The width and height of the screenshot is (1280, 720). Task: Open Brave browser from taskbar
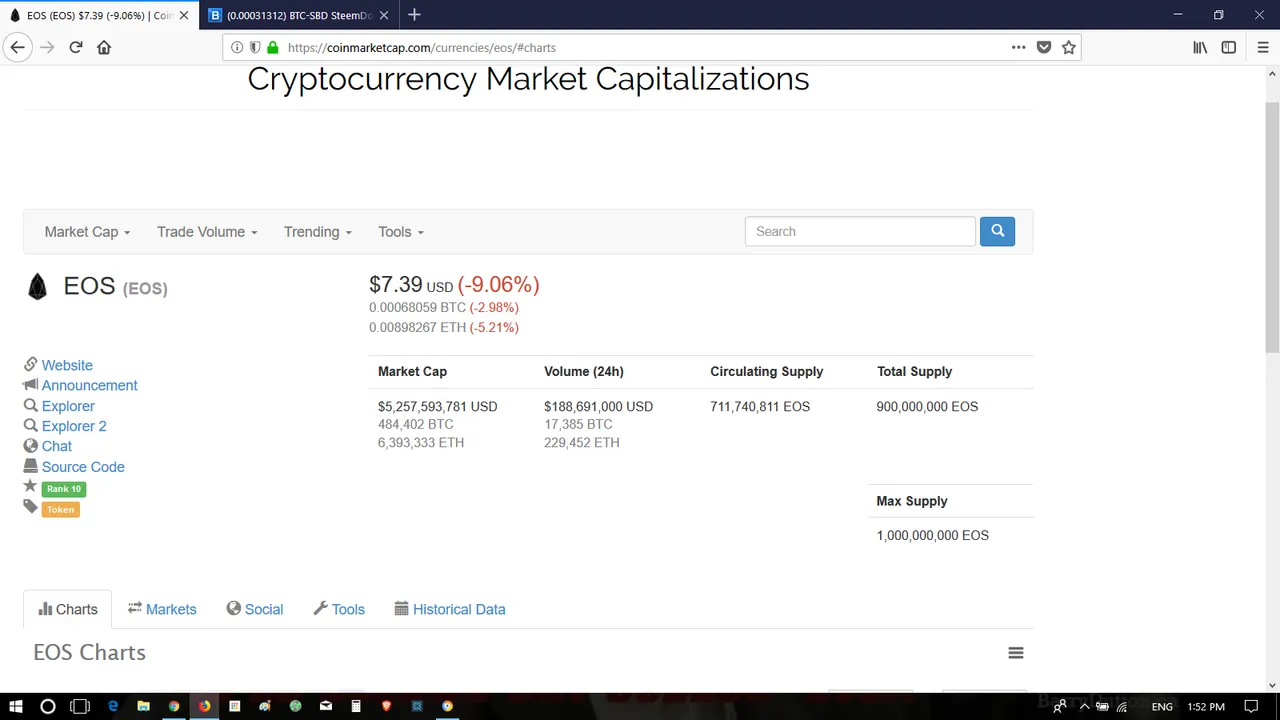(386, 706)
